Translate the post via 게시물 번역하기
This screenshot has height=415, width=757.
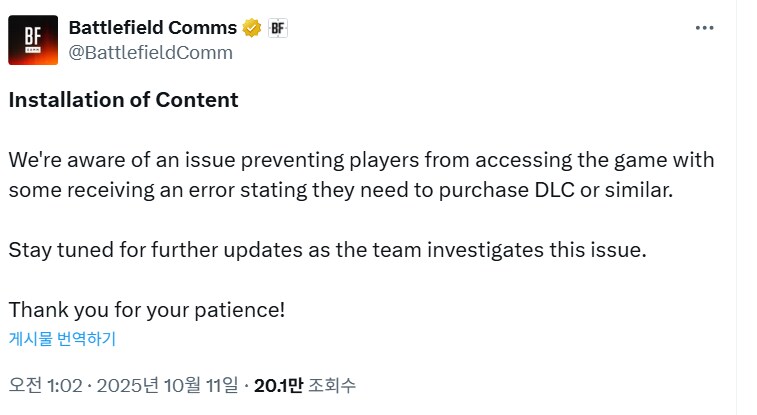pyautogui.click(x=62, y=339)
